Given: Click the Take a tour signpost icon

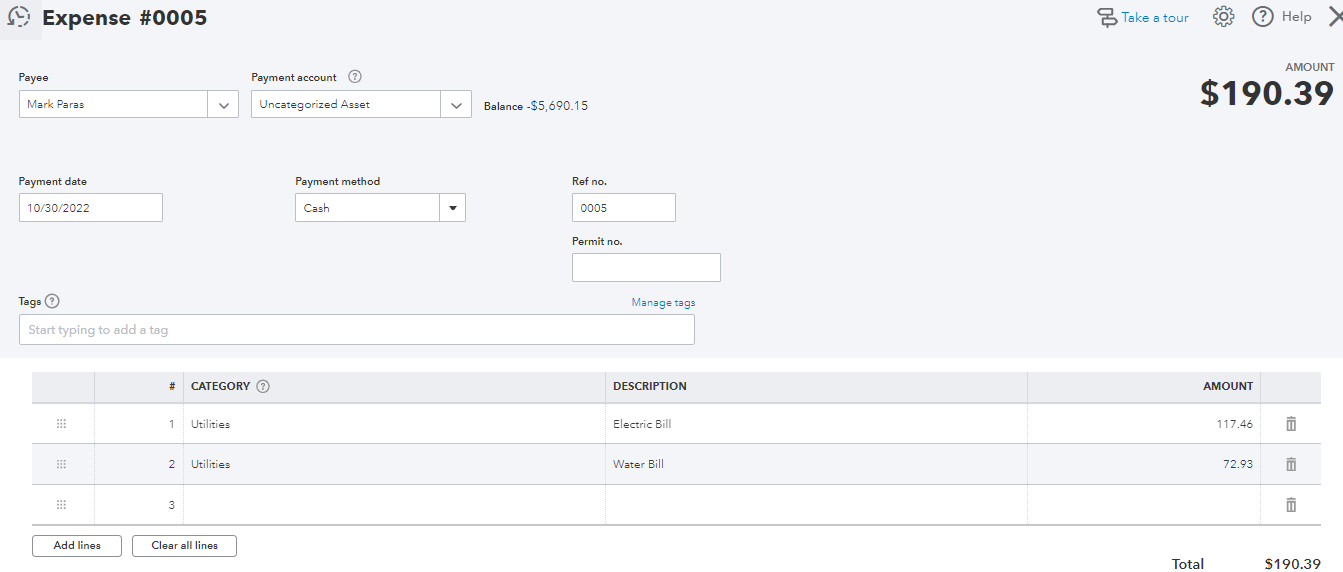Looking at the screenshot, I should (x=1107, y=18).
